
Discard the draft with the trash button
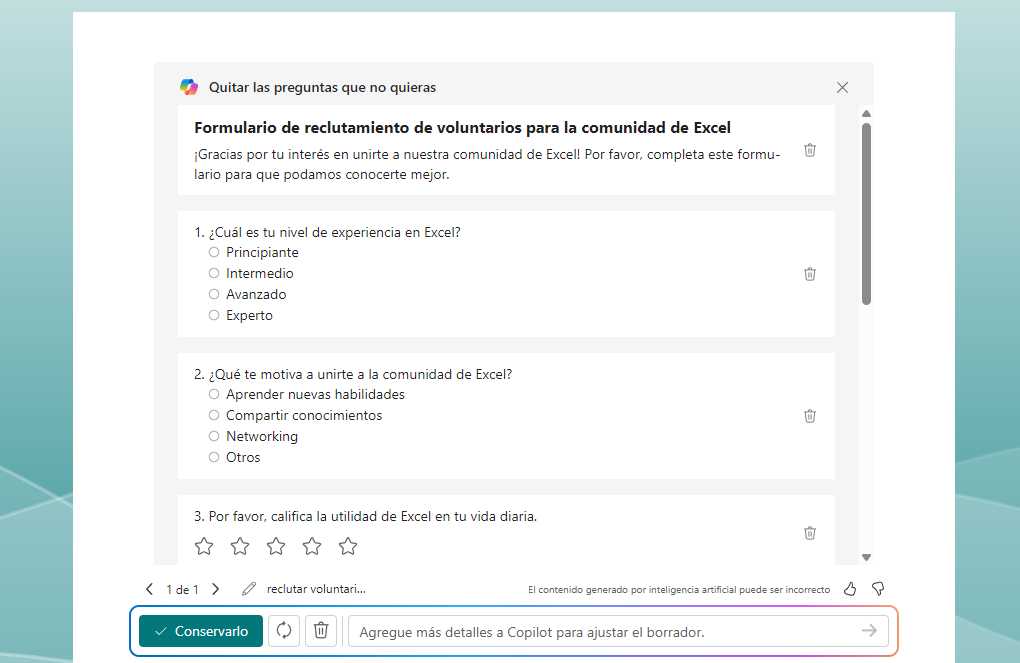click(x=321, y=630)
